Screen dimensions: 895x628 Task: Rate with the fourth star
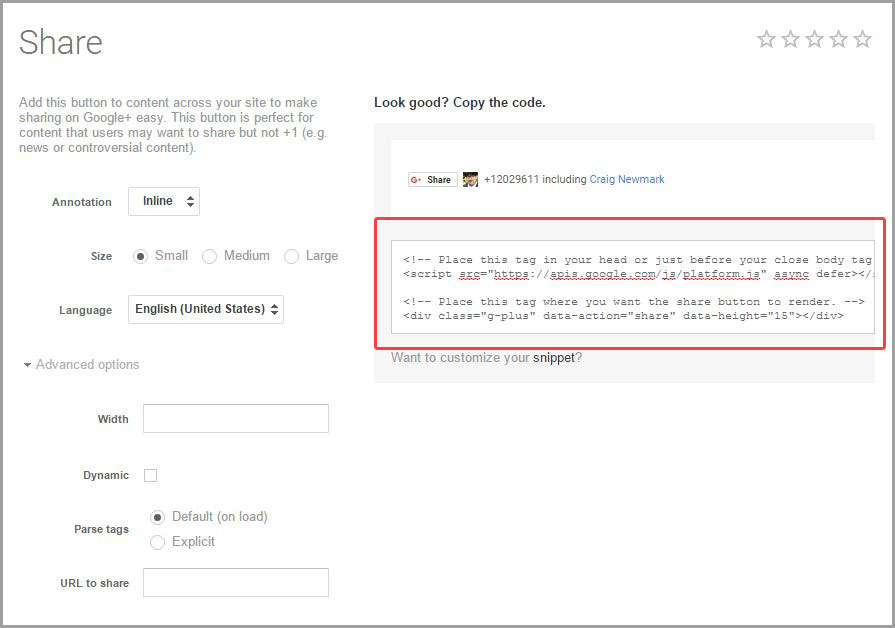[x=838, y=39]
